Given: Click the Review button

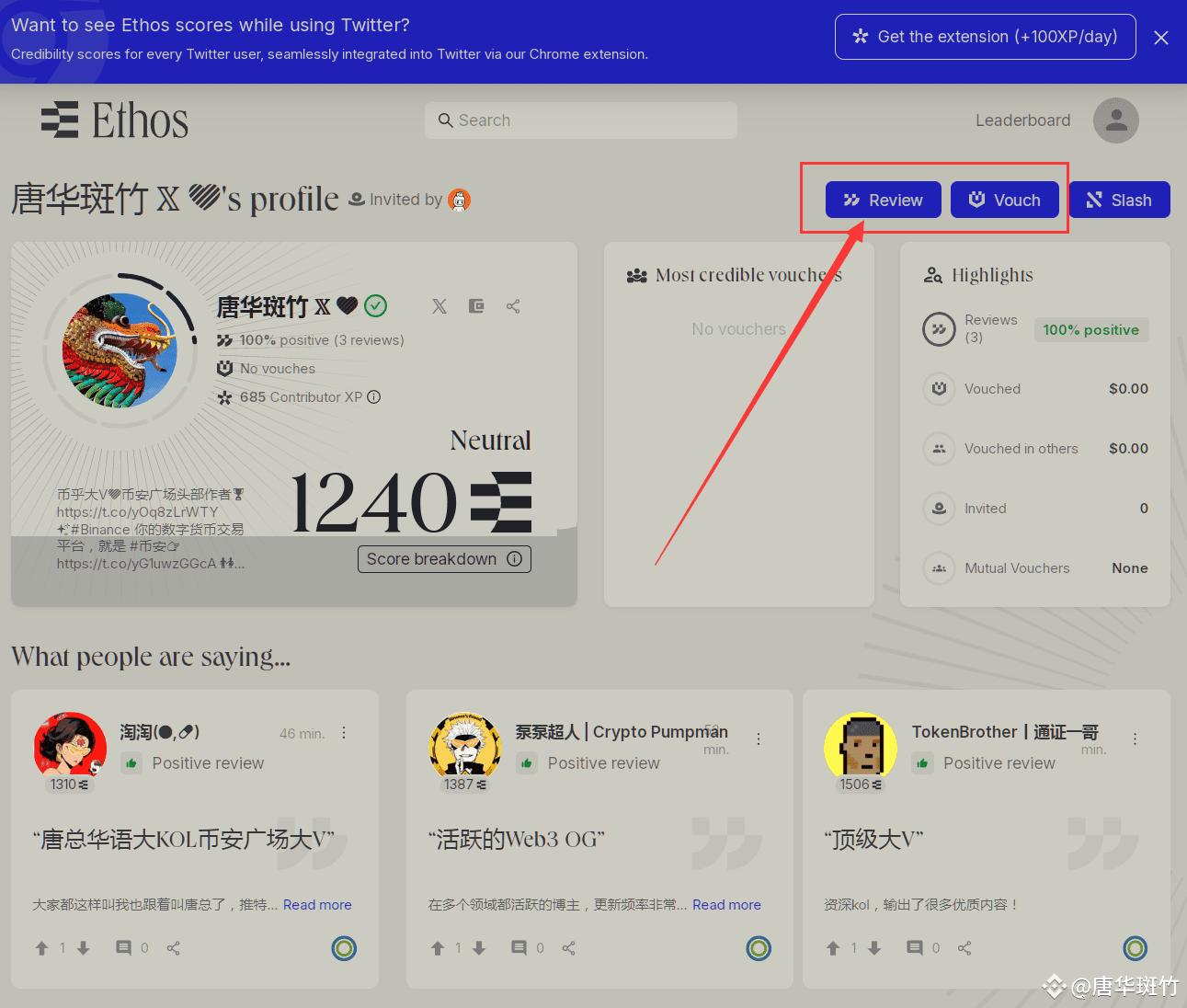Looking at the screenshot, I should point(884,200).
